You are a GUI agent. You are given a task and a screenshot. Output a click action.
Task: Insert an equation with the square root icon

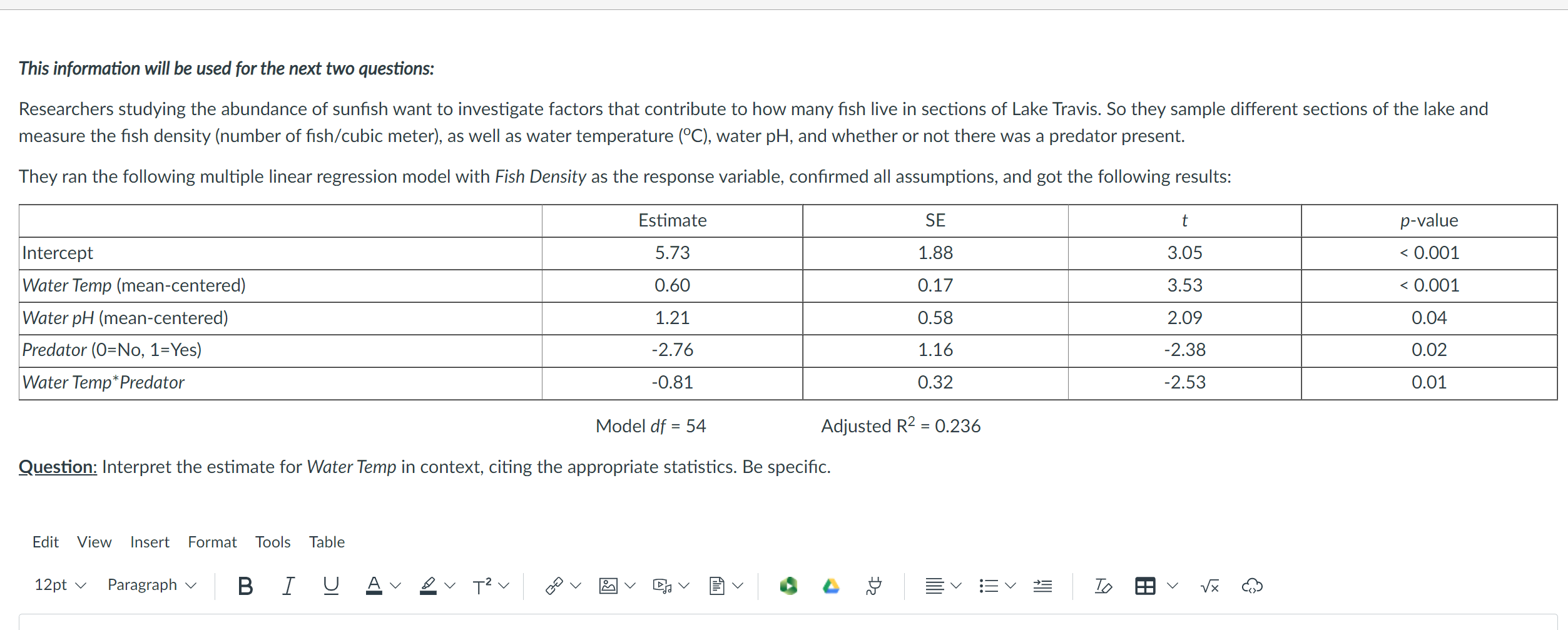tap(1209, 586)
